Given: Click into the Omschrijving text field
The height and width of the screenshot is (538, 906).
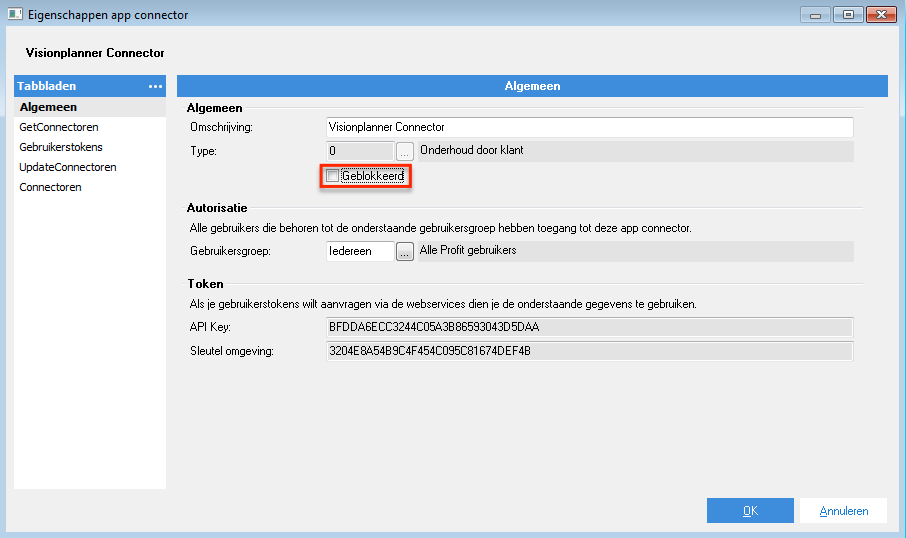Looking at the screenshot, I should 589,127.
